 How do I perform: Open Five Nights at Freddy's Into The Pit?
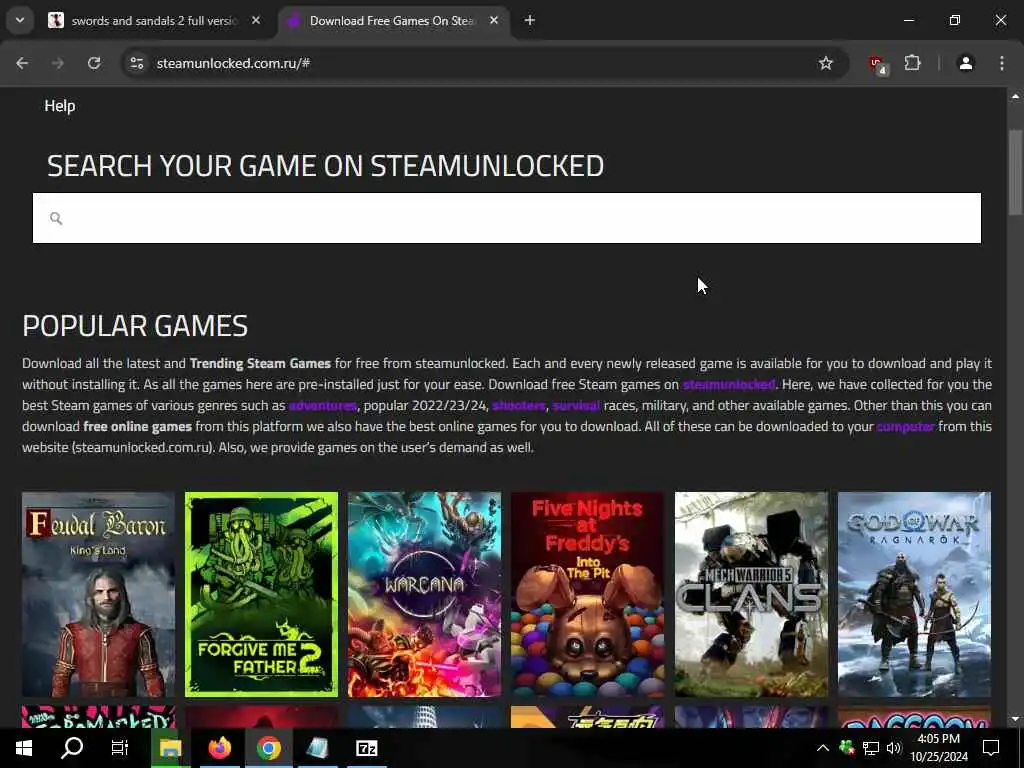pyautogui.click(x=588, y=595)
